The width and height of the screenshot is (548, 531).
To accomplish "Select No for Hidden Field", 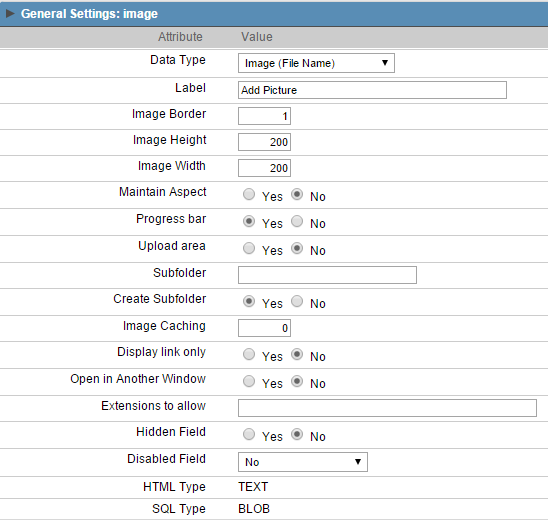I will tap(297, 435).
